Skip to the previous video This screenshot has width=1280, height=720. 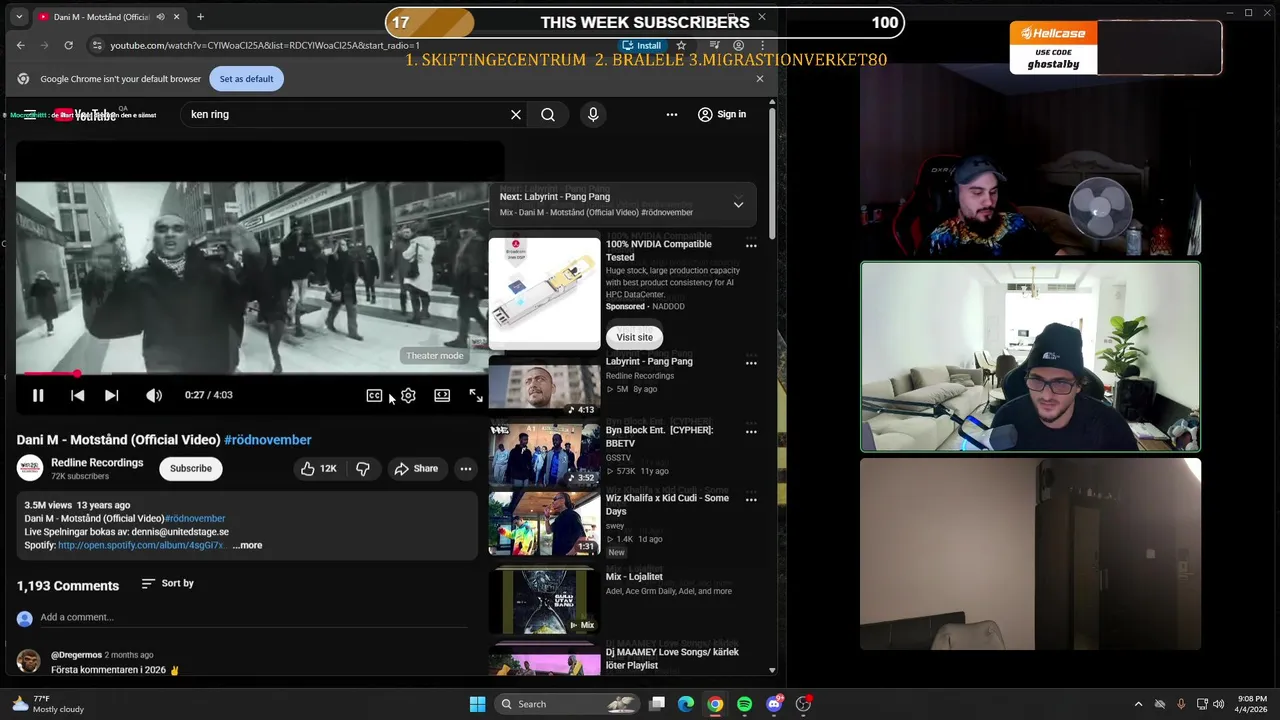pos(77,395)
